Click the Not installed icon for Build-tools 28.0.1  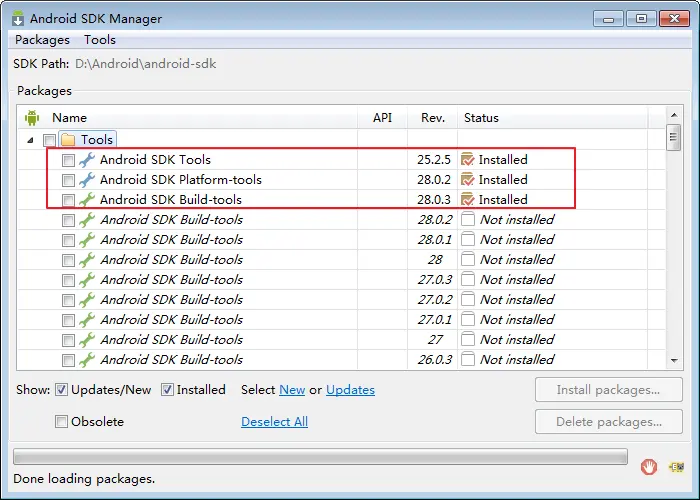click(467, 240)
